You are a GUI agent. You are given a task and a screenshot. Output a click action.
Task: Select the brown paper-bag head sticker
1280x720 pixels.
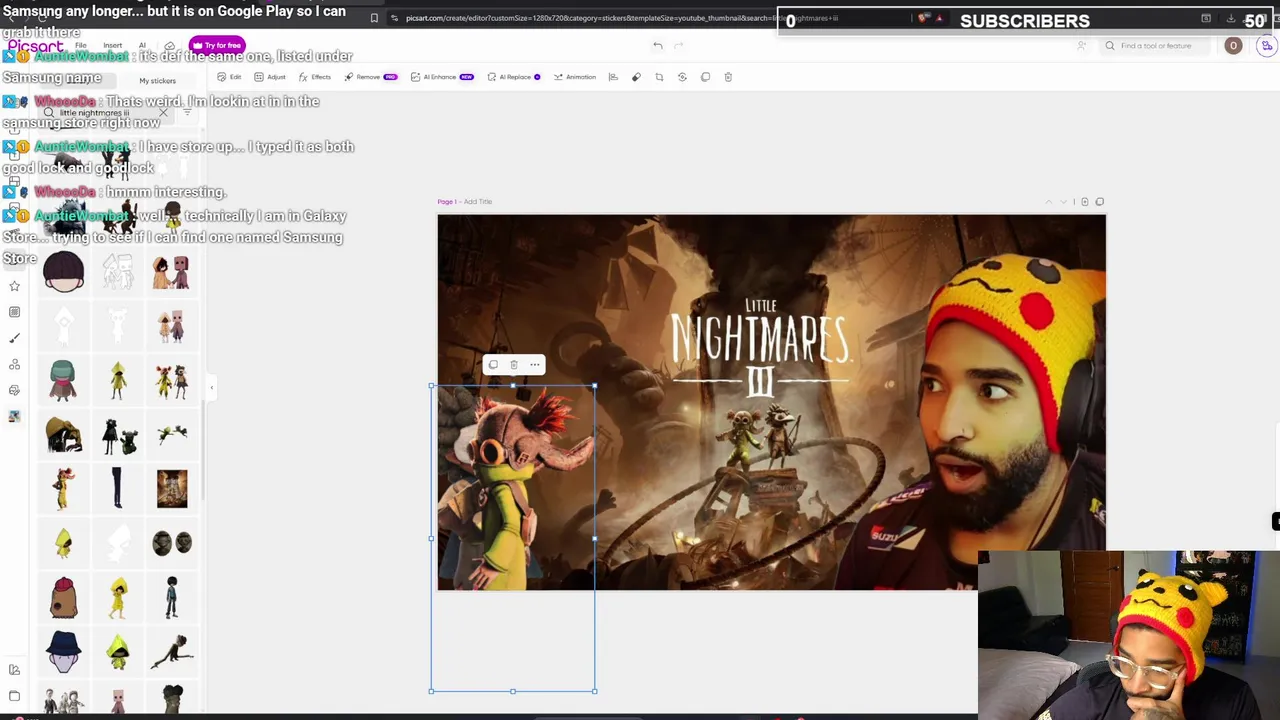click(63, 597)
